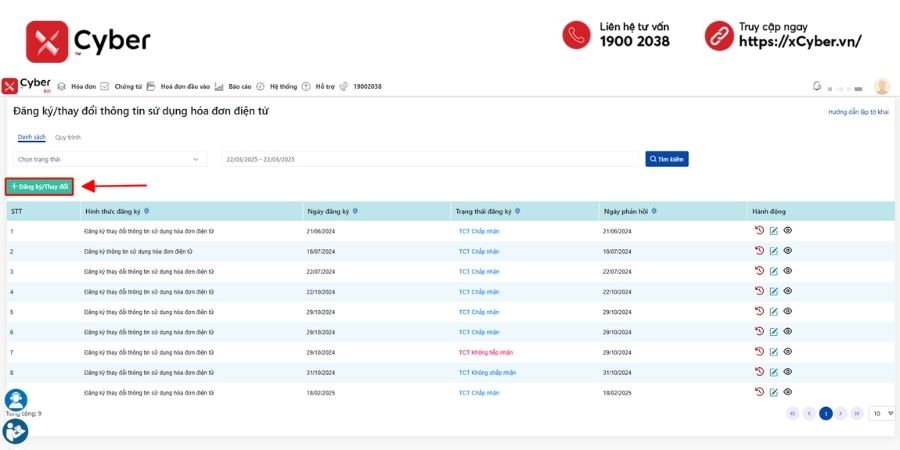Open history icon for row 1

pos(759,231)
